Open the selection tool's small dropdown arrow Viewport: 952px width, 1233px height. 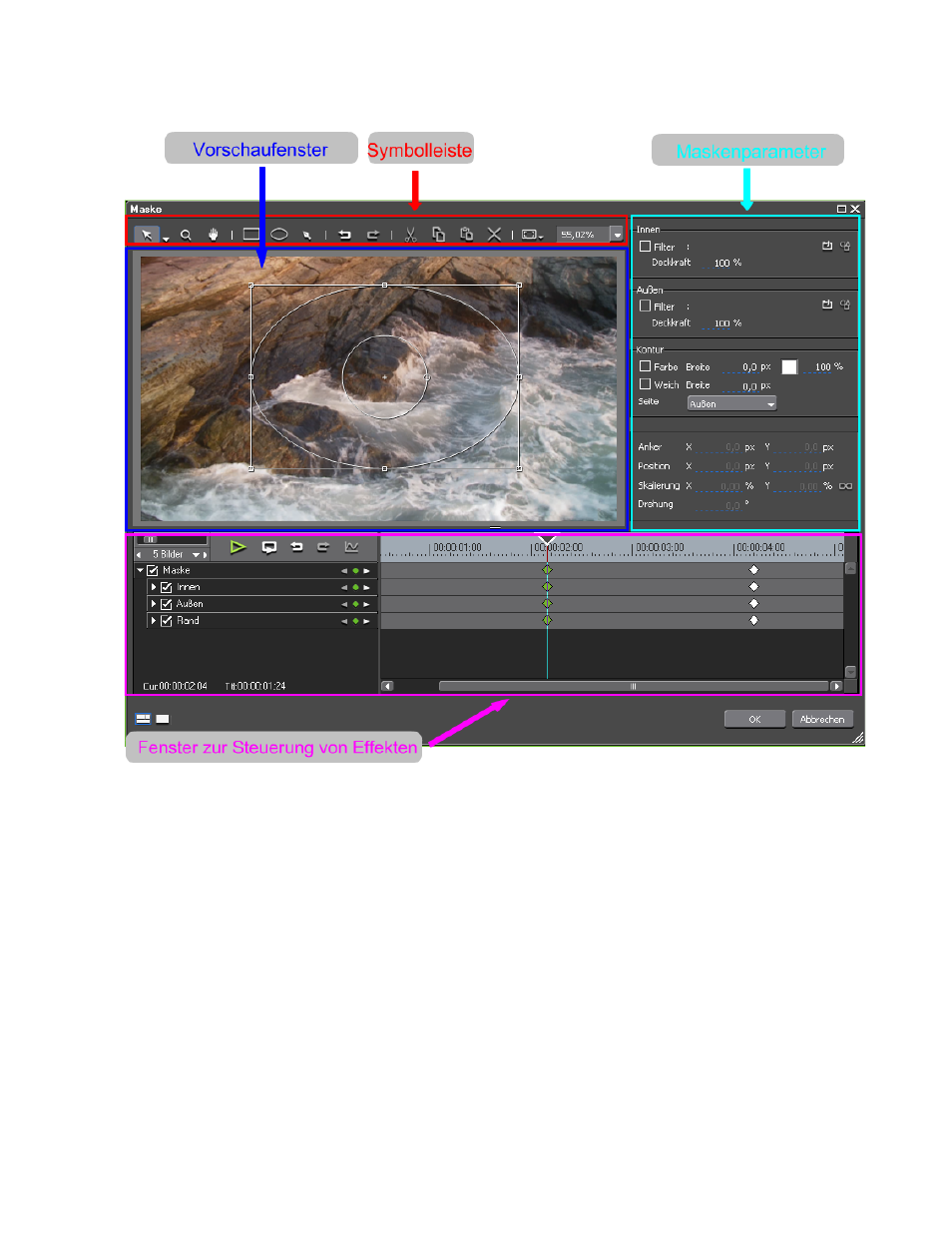166,239
